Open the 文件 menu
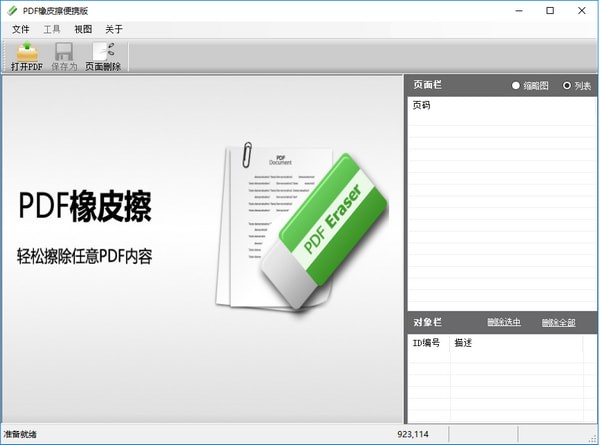 tap(21, 29)
